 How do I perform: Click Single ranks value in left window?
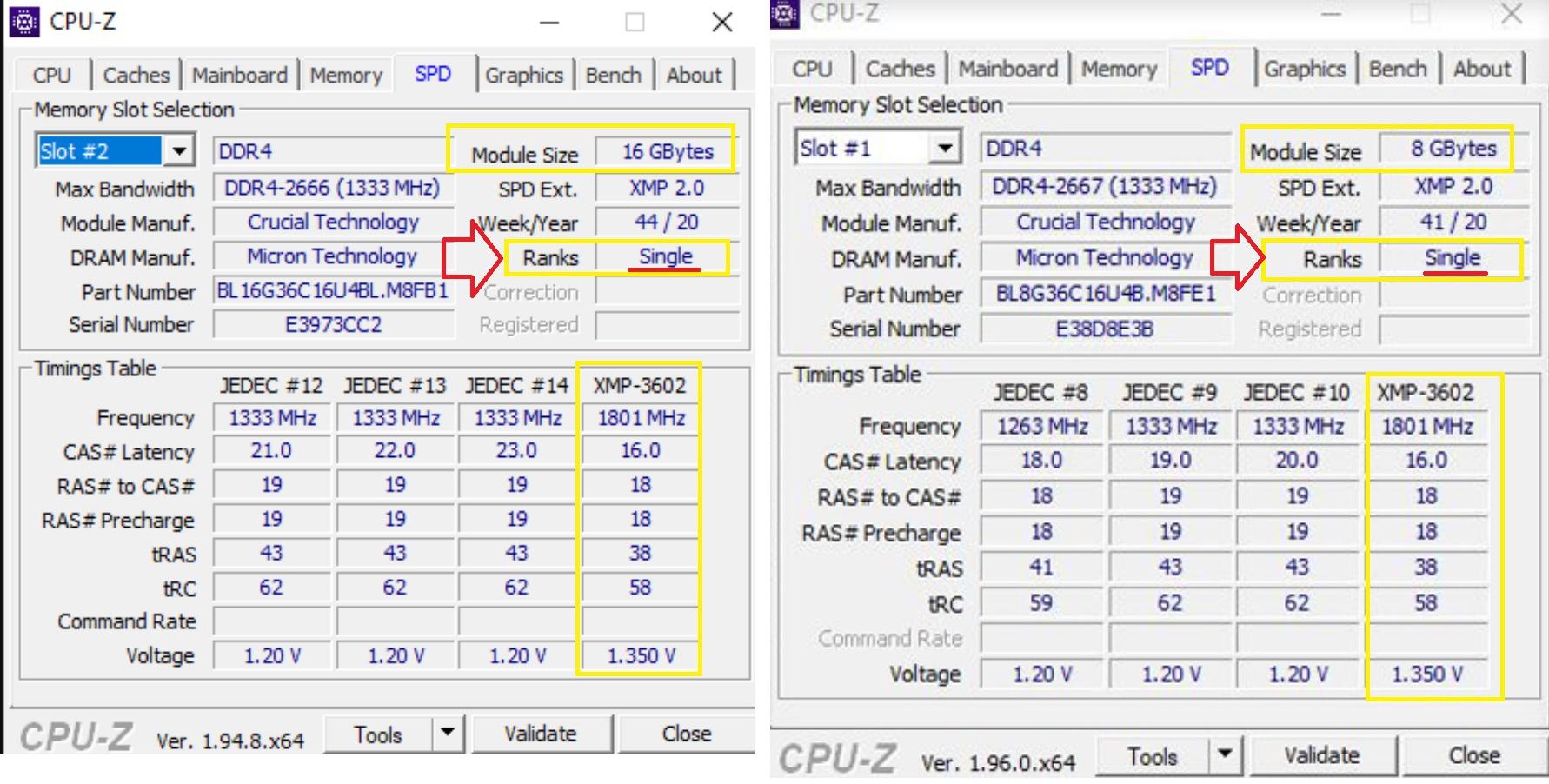tap(666, 257)
